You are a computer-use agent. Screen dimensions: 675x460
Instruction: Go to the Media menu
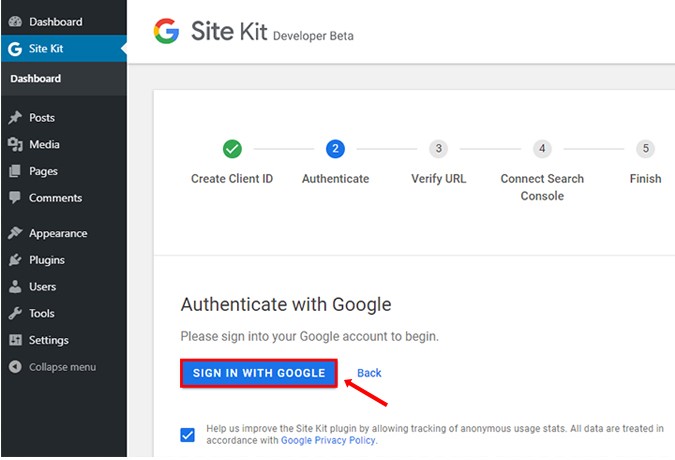64,144
